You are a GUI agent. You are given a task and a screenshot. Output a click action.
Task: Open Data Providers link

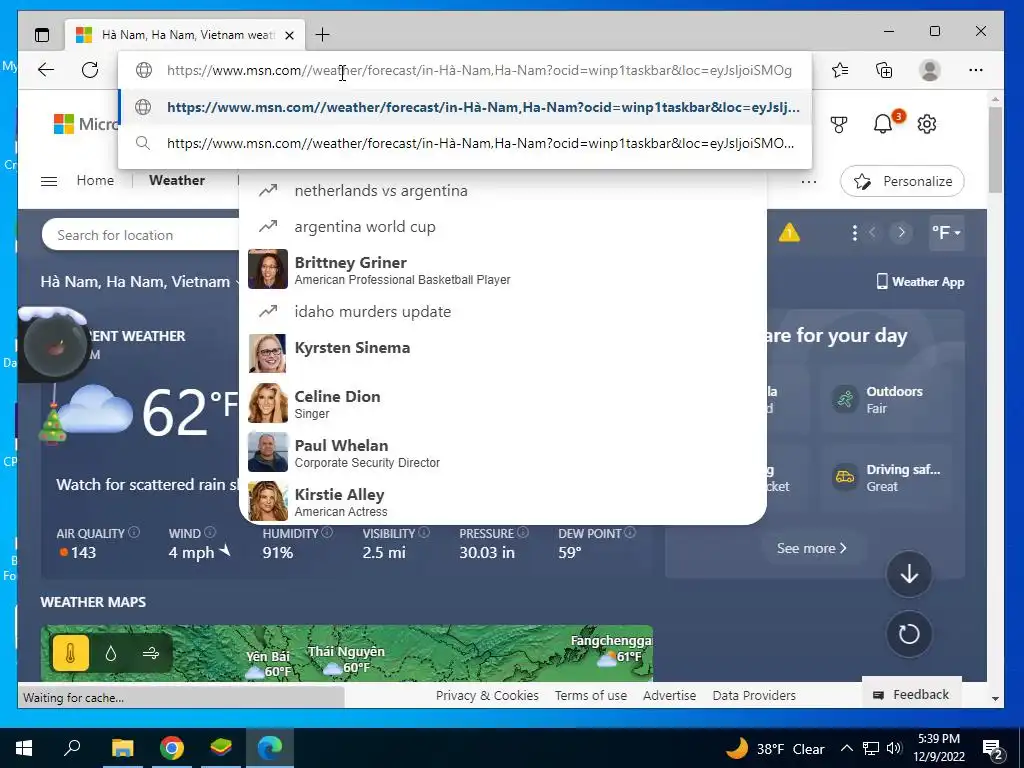click(x=754, y=696)
